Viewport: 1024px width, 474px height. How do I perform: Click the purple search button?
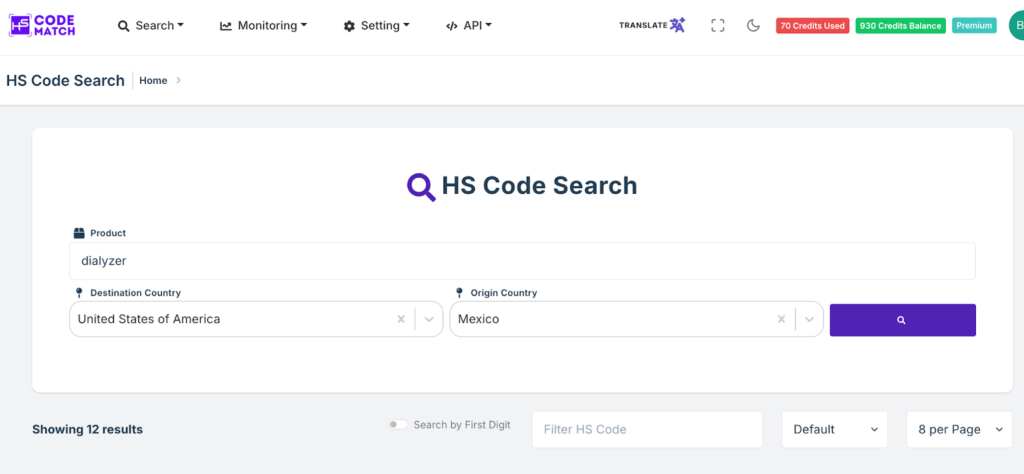[902, 320]
